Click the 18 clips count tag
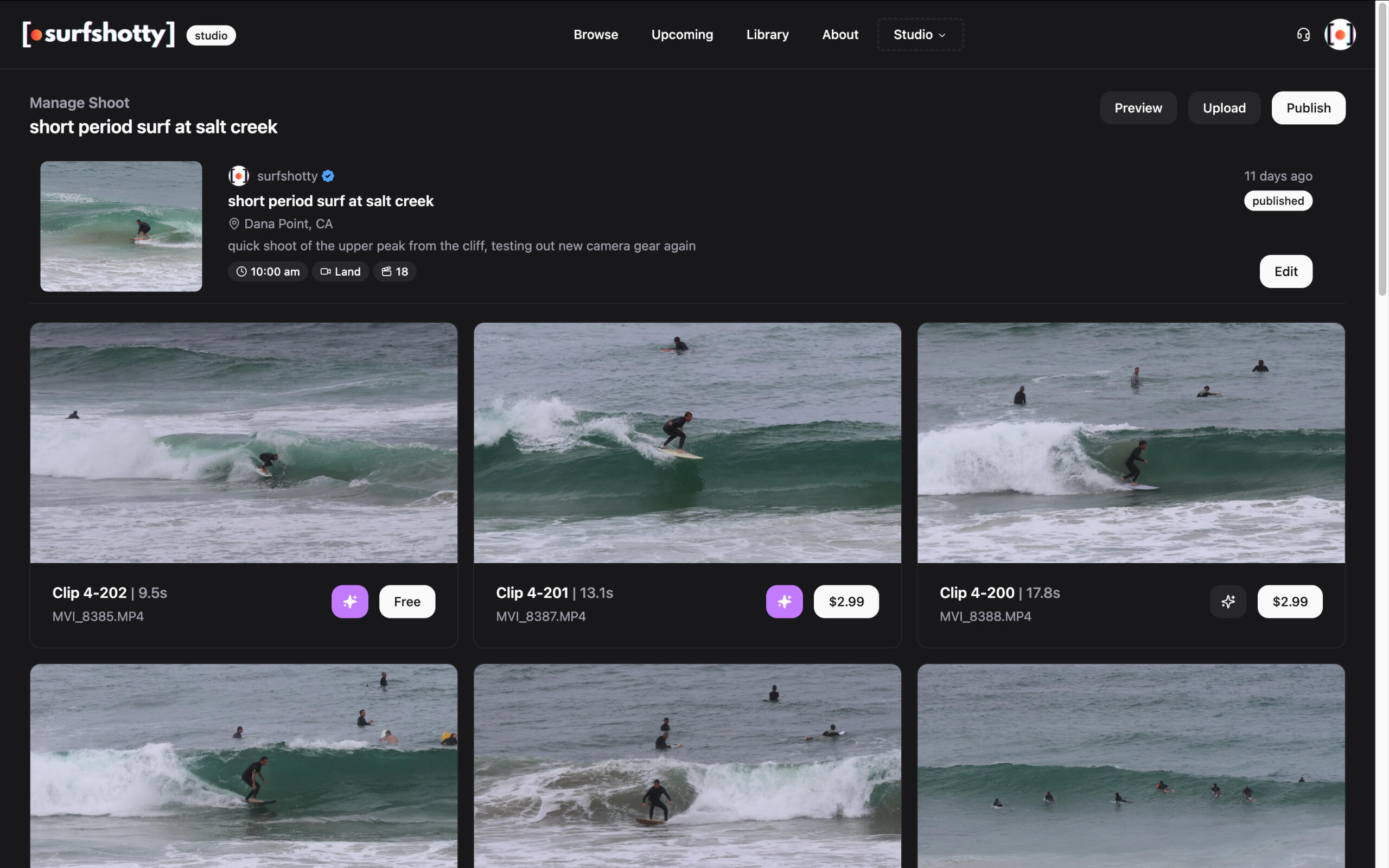The image size is (1389, 868). [394, 272]
